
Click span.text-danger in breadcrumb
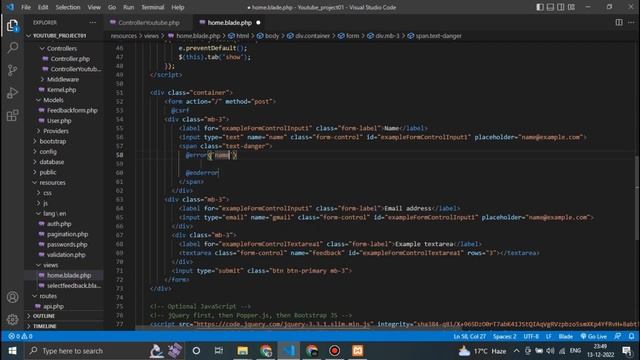point(438,36)
